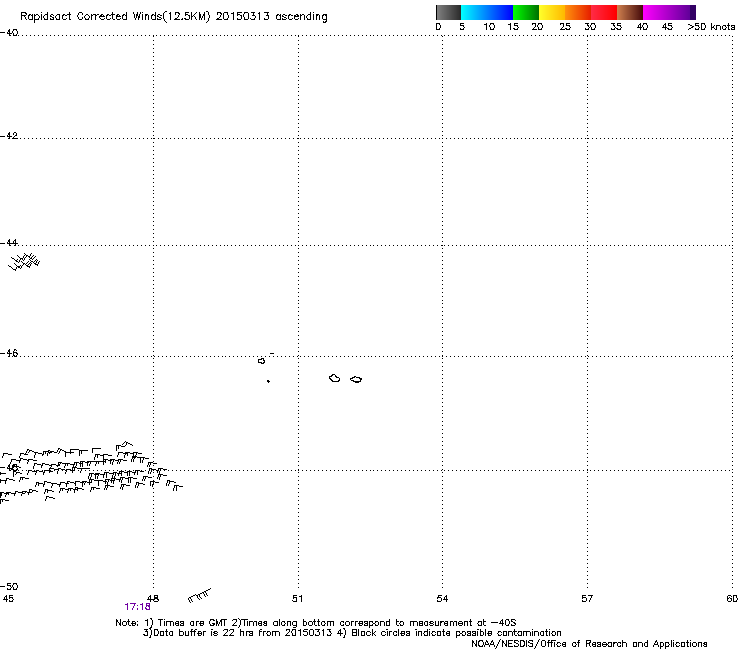740x650 pixels.
Task: Click the latitude label '-44'
Action: [x=9, y=243]
